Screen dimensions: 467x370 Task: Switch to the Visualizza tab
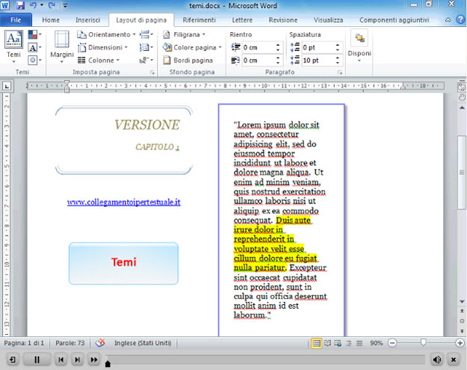[328, 20]
